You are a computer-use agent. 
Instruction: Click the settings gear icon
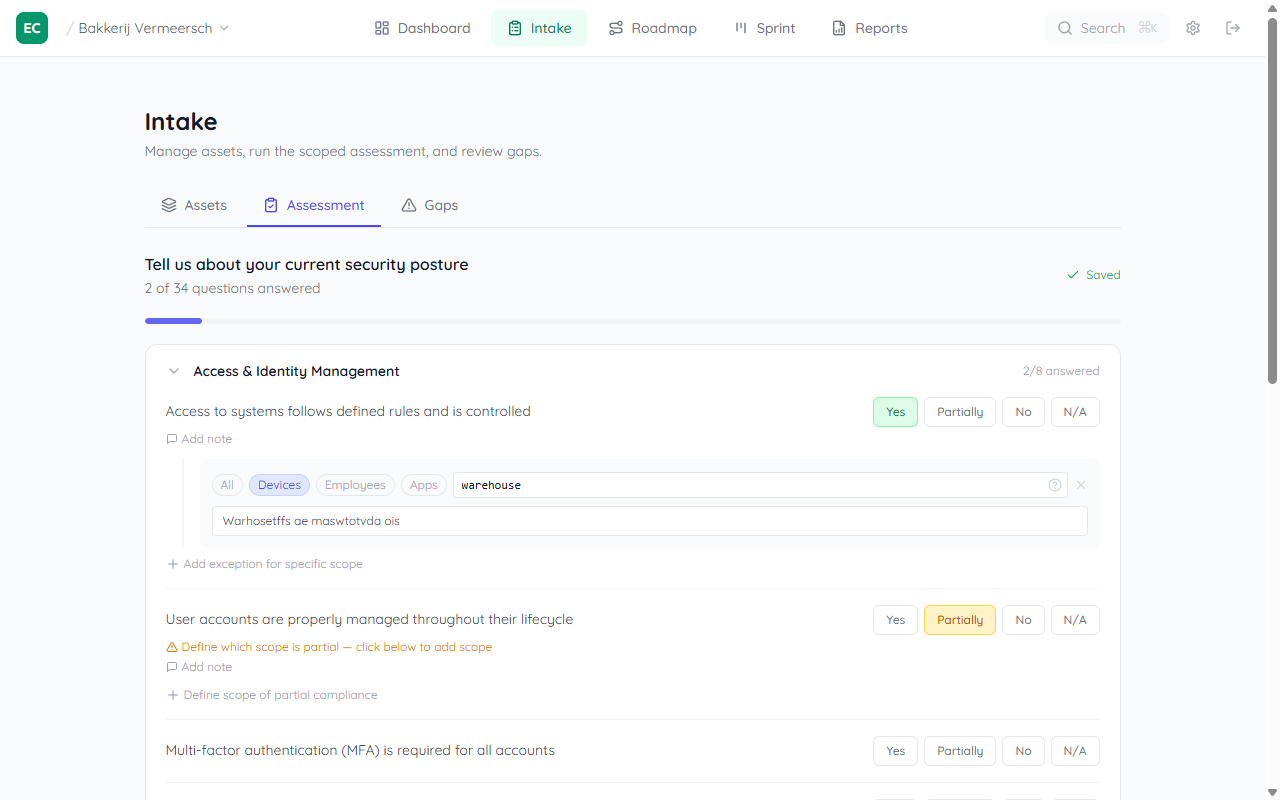coord(1193,28)
